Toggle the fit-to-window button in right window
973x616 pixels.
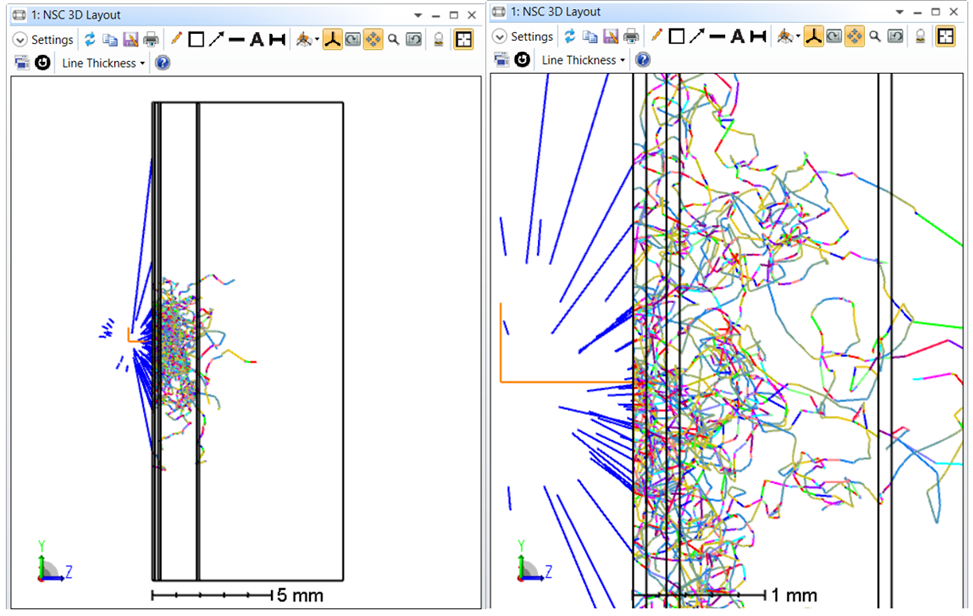coord(944,36)
